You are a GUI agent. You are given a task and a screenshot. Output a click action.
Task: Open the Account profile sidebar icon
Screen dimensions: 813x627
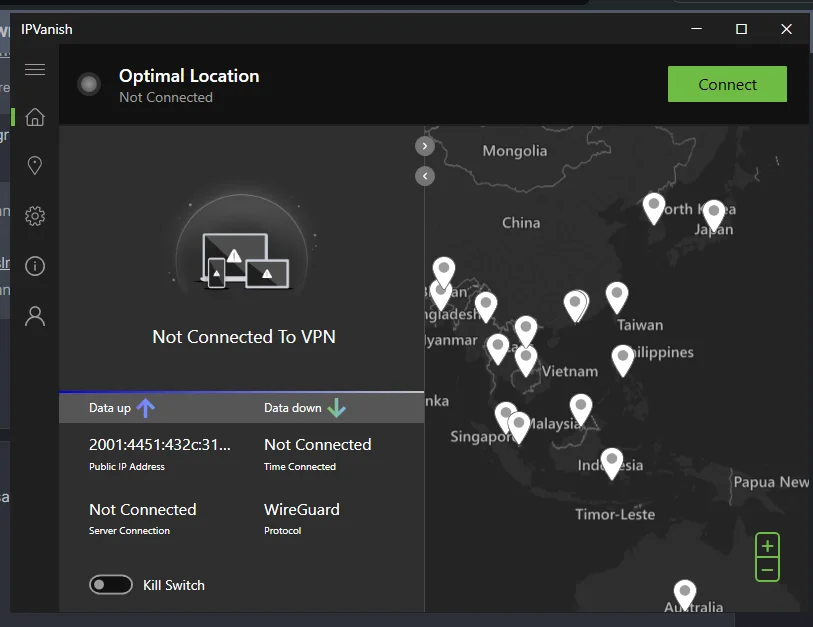[35, 316]
